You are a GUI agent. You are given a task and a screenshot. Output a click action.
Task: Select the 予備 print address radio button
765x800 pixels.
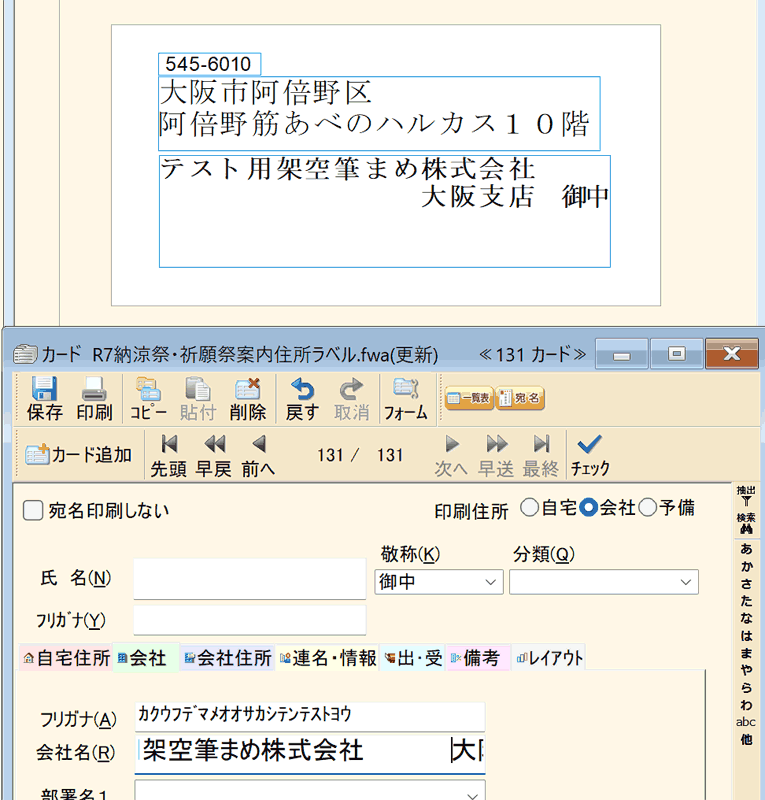(x=647, y=508)
